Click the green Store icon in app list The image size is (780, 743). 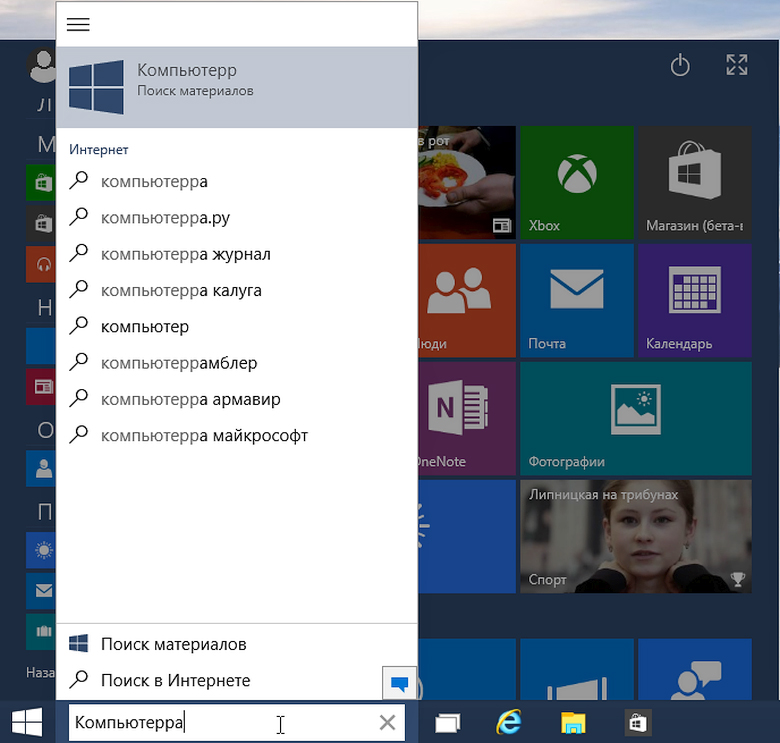41,183
